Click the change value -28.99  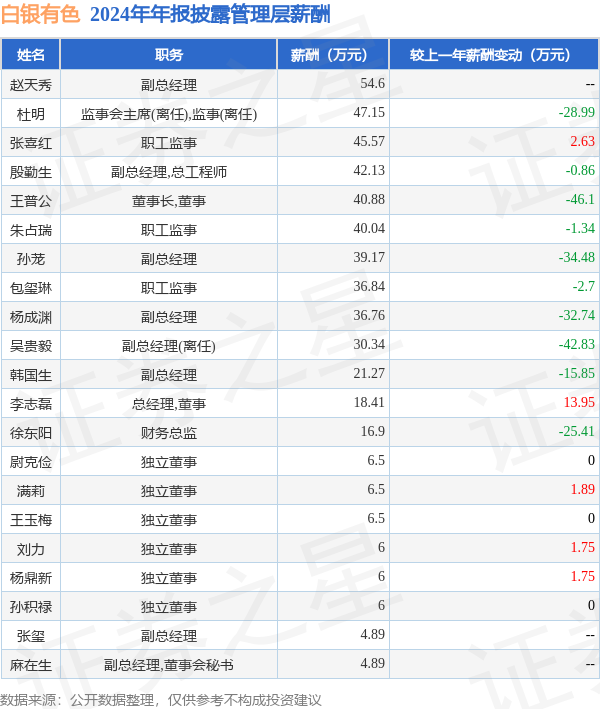click(576, 112)
